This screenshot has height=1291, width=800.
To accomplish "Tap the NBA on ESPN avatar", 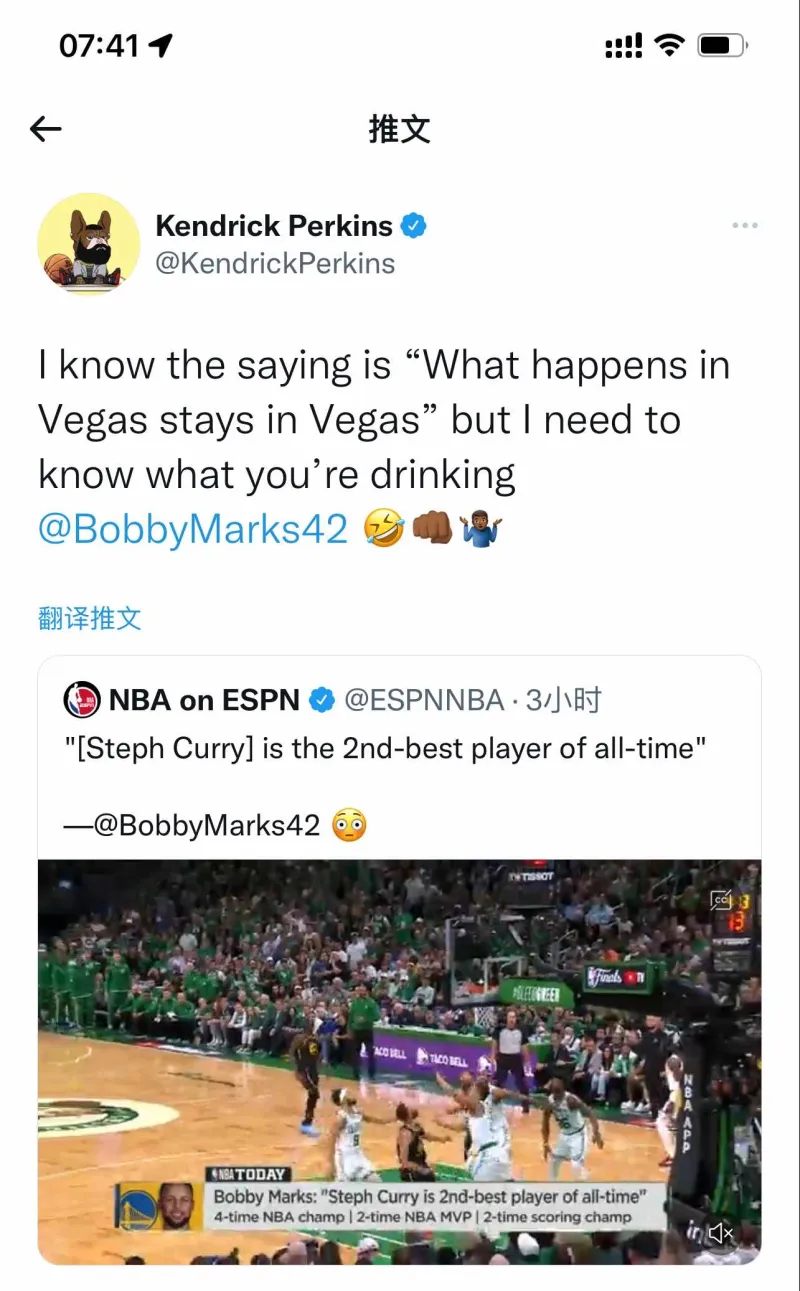I will [82, 700].
